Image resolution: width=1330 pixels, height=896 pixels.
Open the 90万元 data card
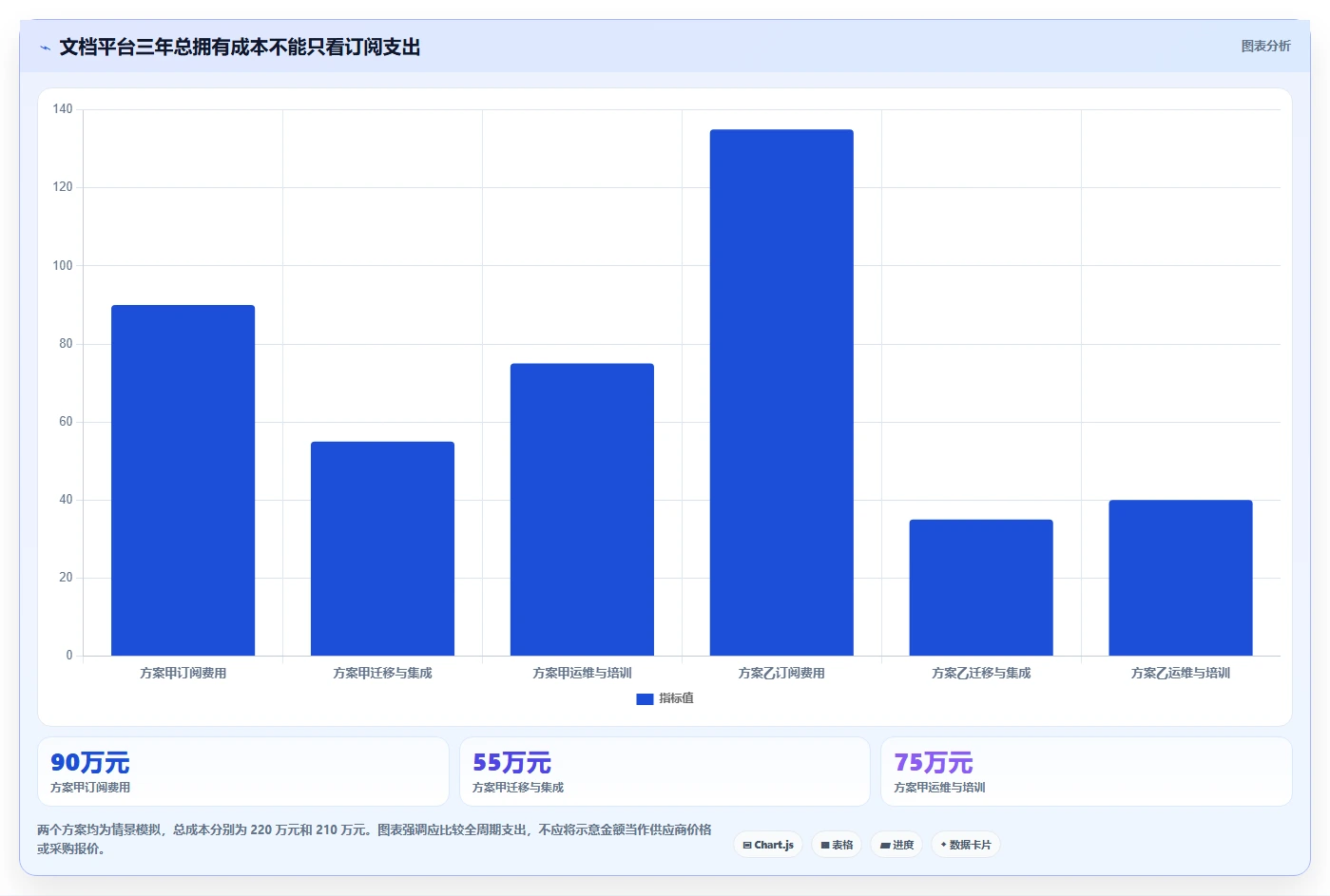coord(243,772)
